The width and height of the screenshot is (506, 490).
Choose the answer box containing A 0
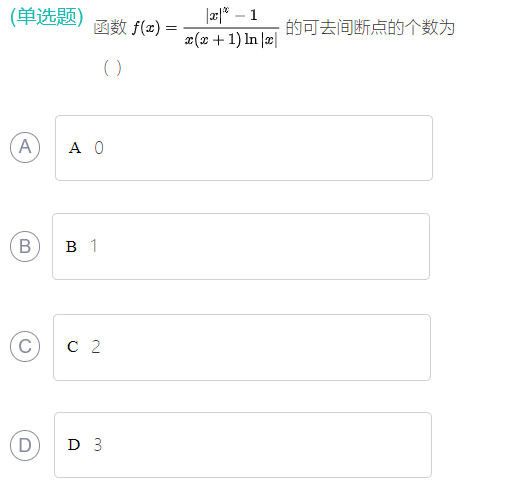(x=244, y=148)
